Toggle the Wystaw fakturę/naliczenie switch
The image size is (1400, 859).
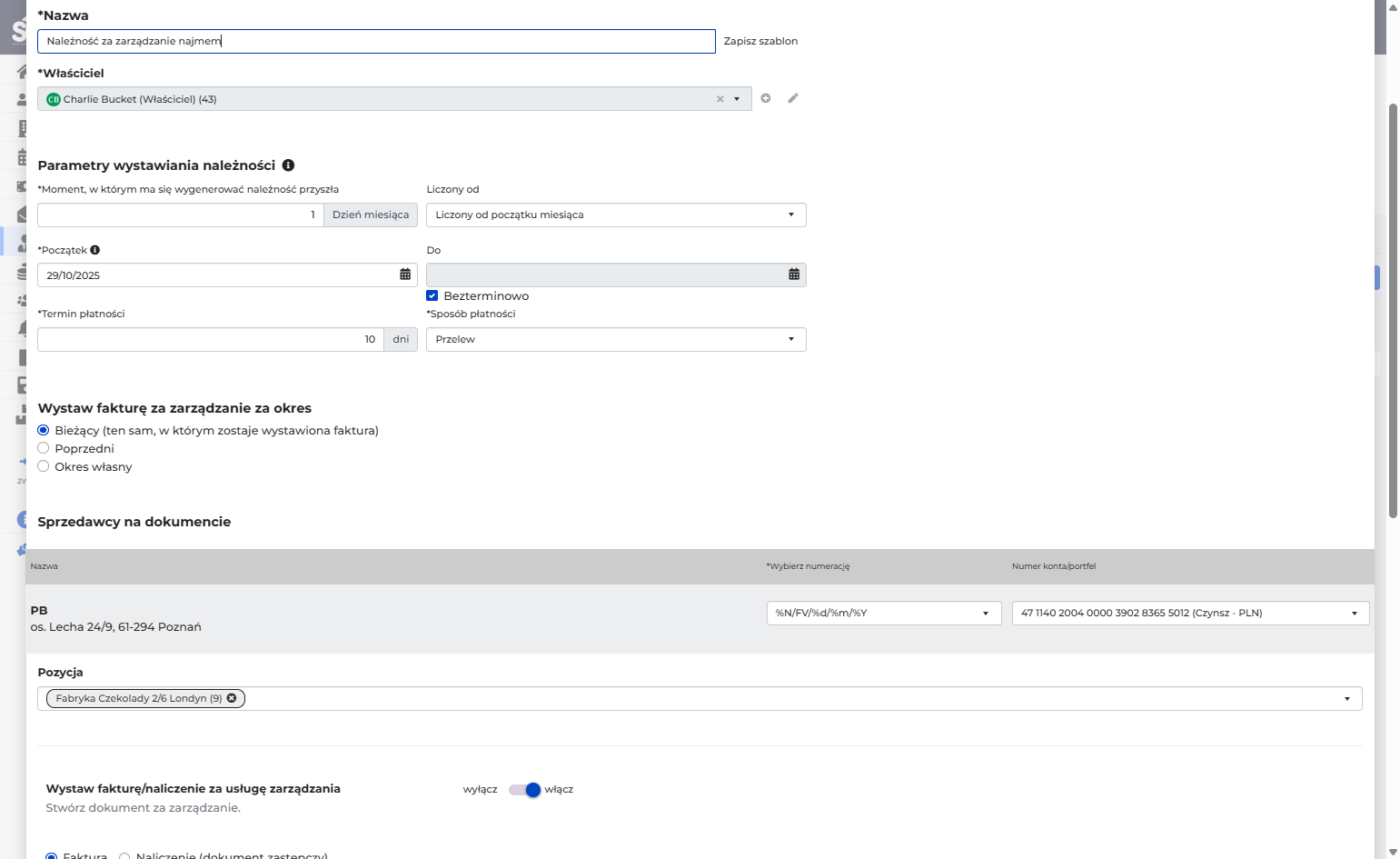pyautogui.click(x=525, y=790)
